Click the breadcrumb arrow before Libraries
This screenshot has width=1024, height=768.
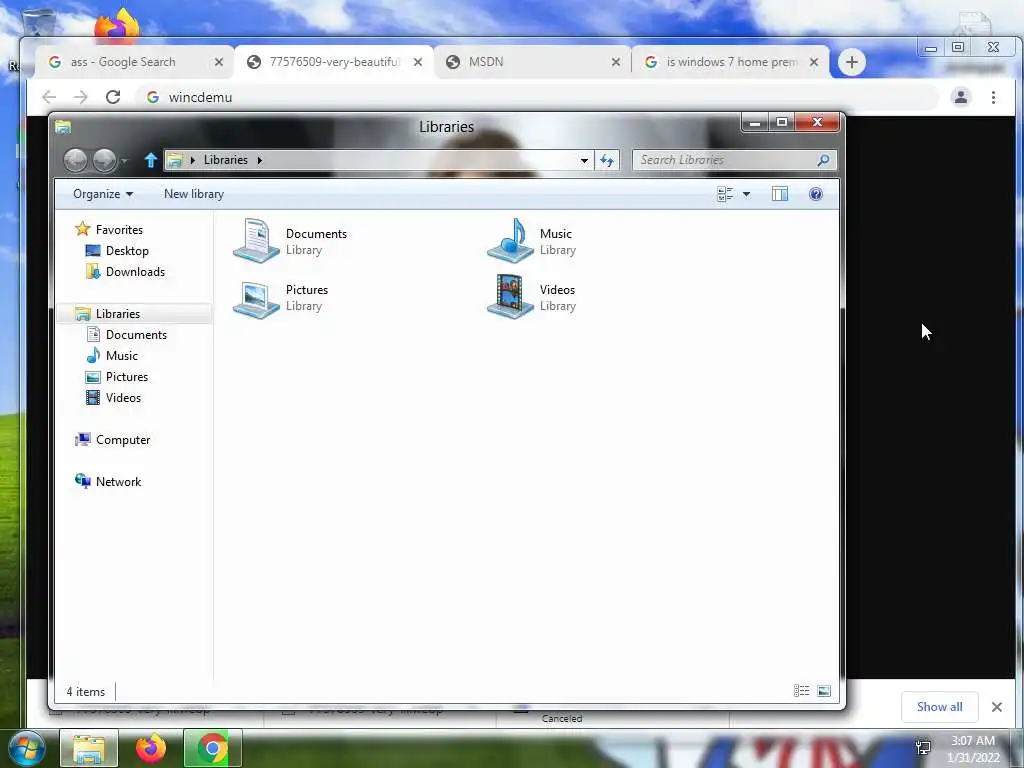click(192, 160)
